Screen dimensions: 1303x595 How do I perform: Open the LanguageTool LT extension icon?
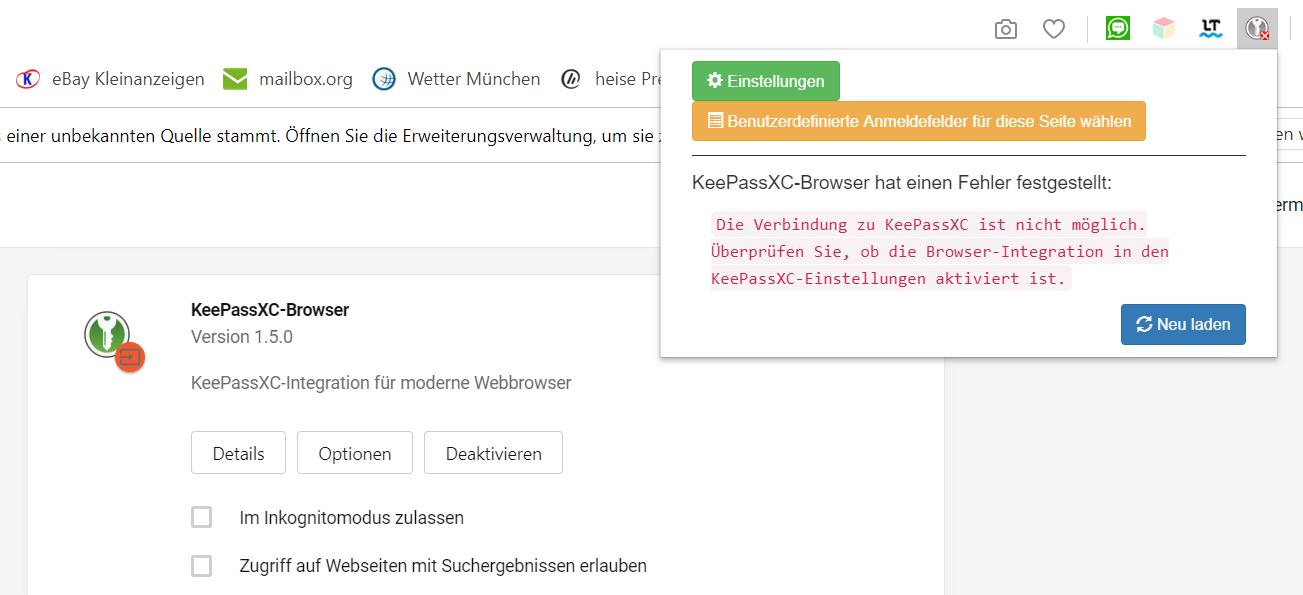pyautogui.click(x=1212, y=28)
